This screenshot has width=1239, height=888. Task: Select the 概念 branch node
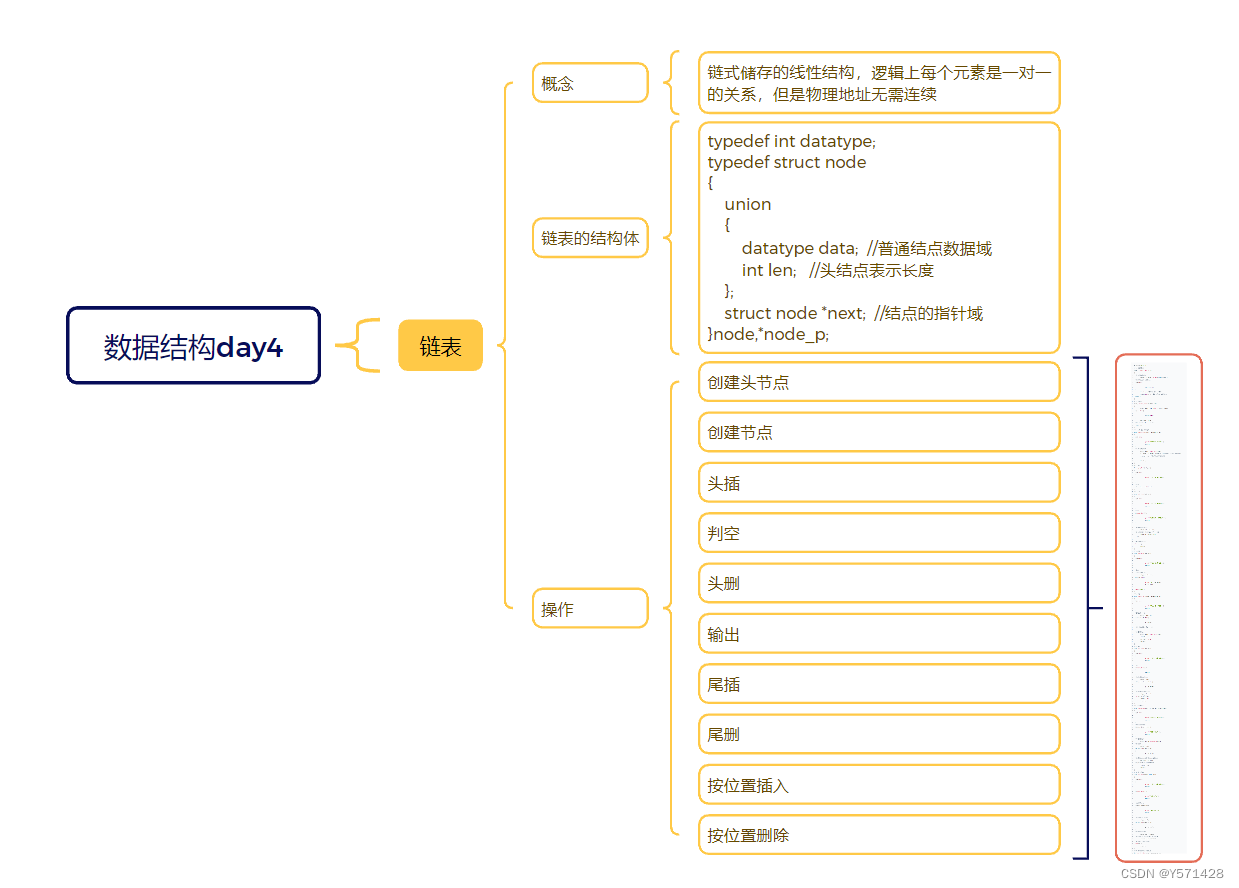click(x=590, y=83)
